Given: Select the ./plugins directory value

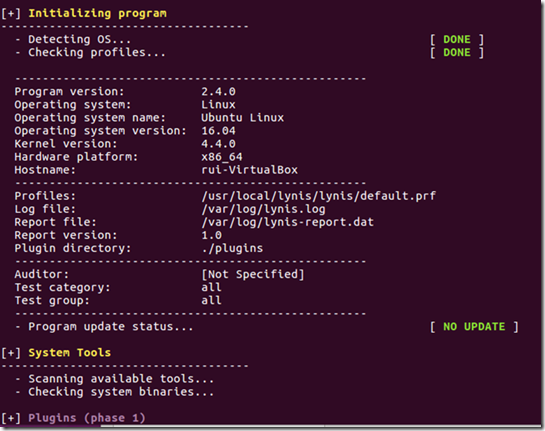Looking at the screenshot, I should click(x=232, y=249).
